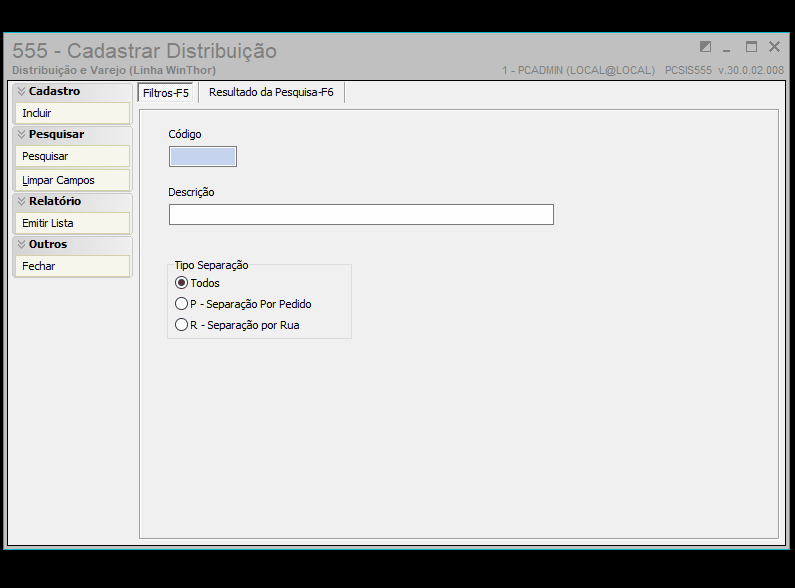
Task: Collapse the Relatório section chevron
Action: pyautogui.click(x=21, y=201)
